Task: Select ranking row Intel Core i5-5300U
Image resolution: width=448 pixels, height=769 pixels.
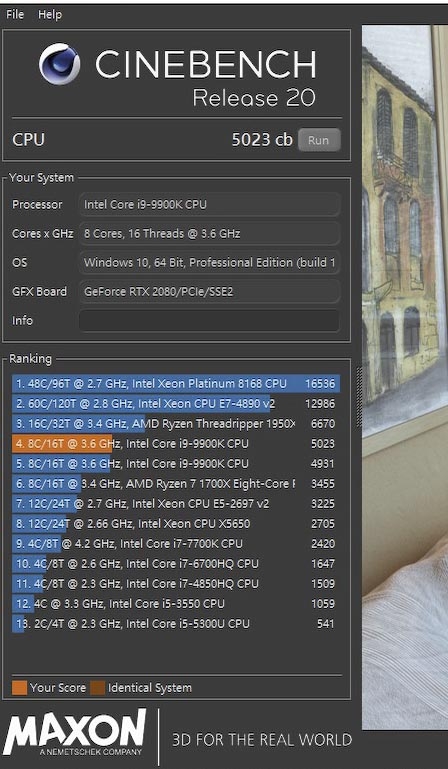Action: [x=176, y=624]
